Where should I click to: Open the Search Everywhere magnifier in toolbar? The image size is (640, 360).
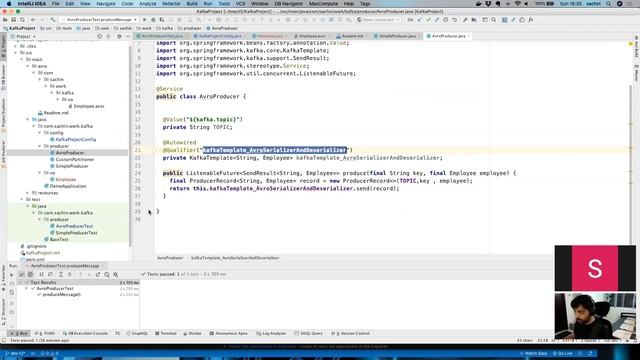point(493,20)
